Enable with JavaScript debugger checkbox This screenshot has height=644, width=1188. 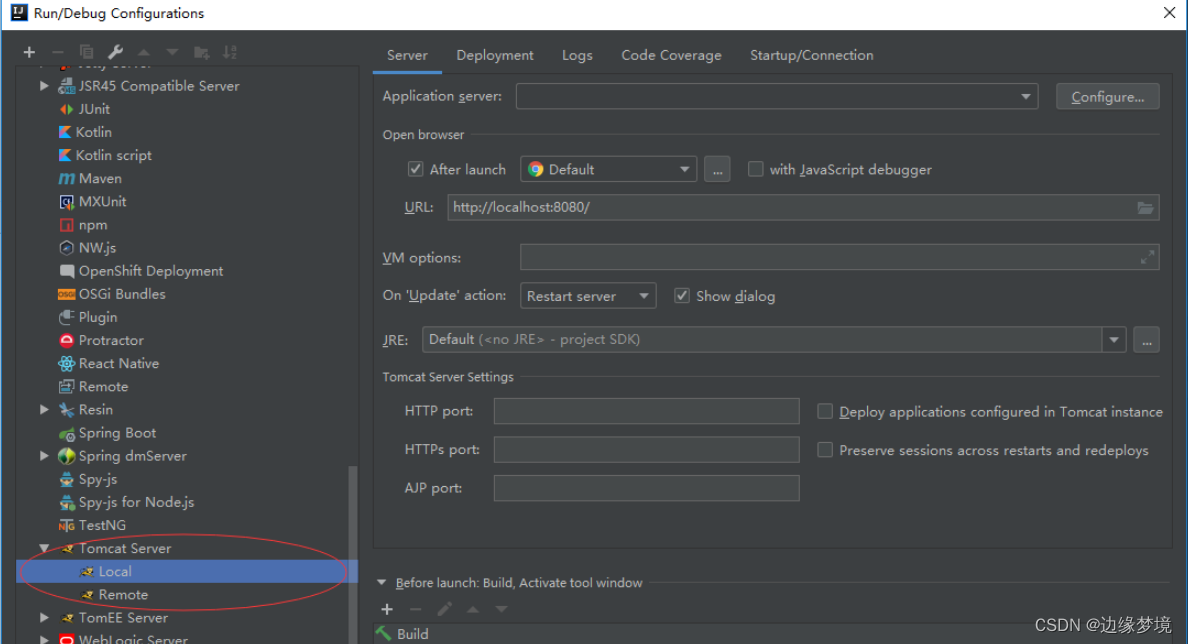[x=755, y=169]
